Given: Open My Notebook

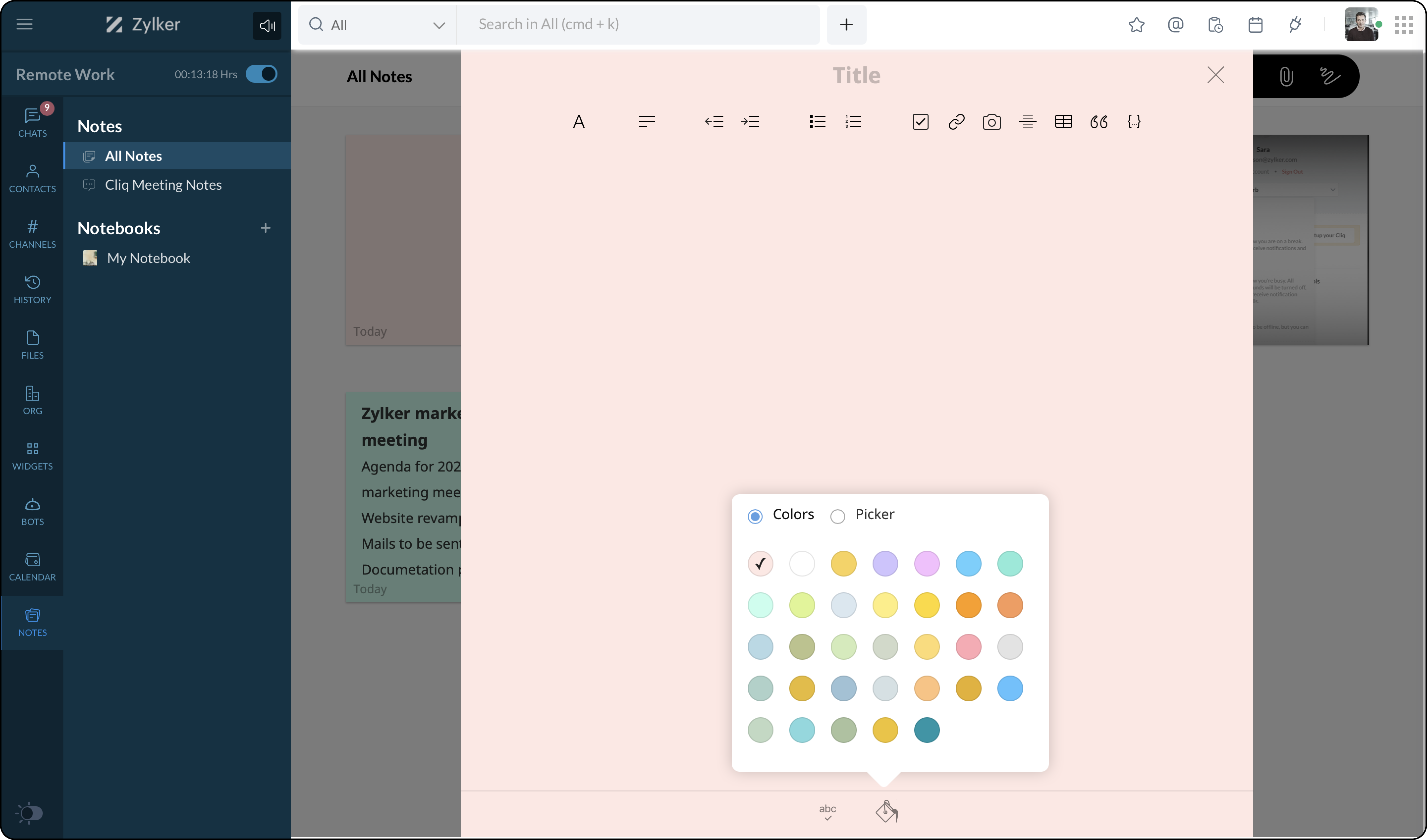Looking at the screenshot, I should pos(148,258).
